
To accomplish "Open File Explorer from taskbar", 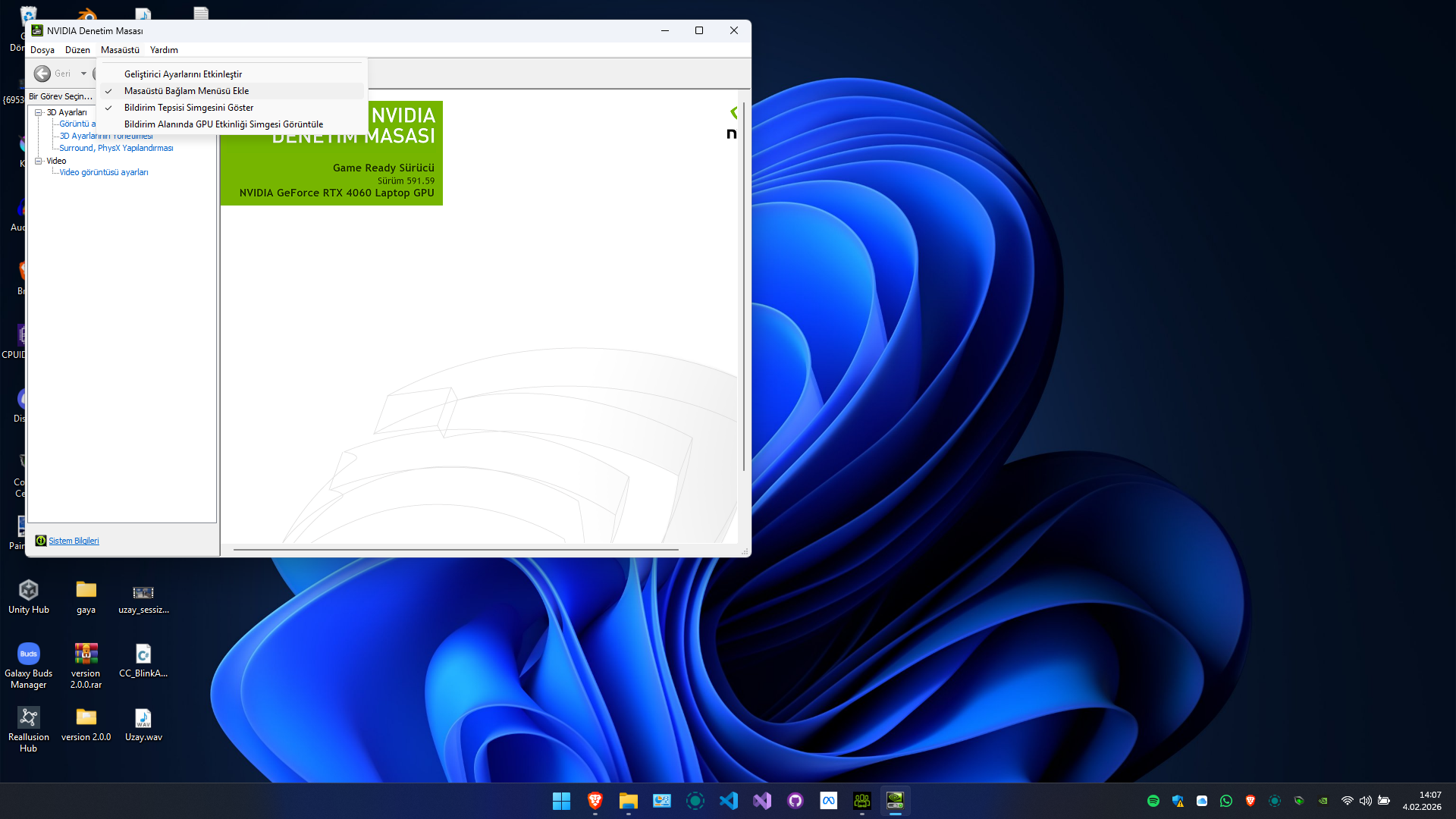I will click(x=629, y=801).
